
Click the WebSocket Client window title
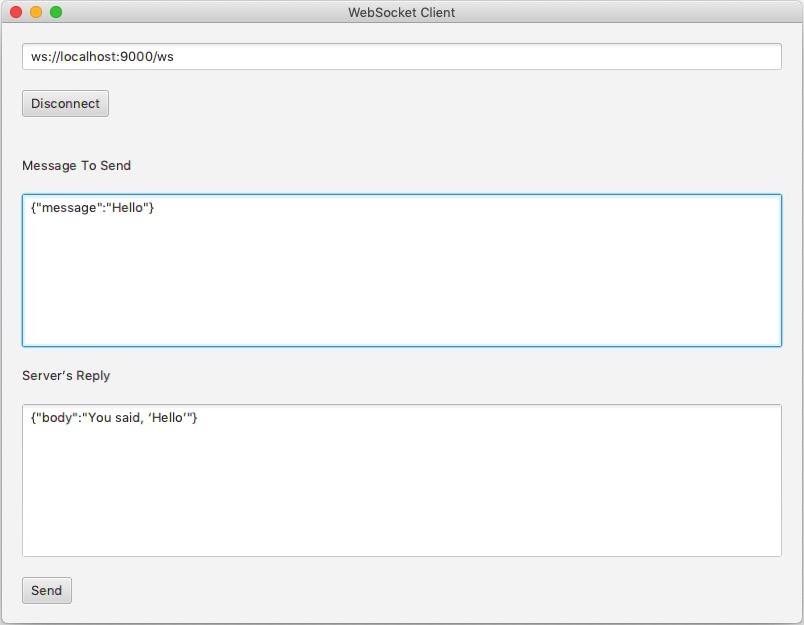coord(401,12)
